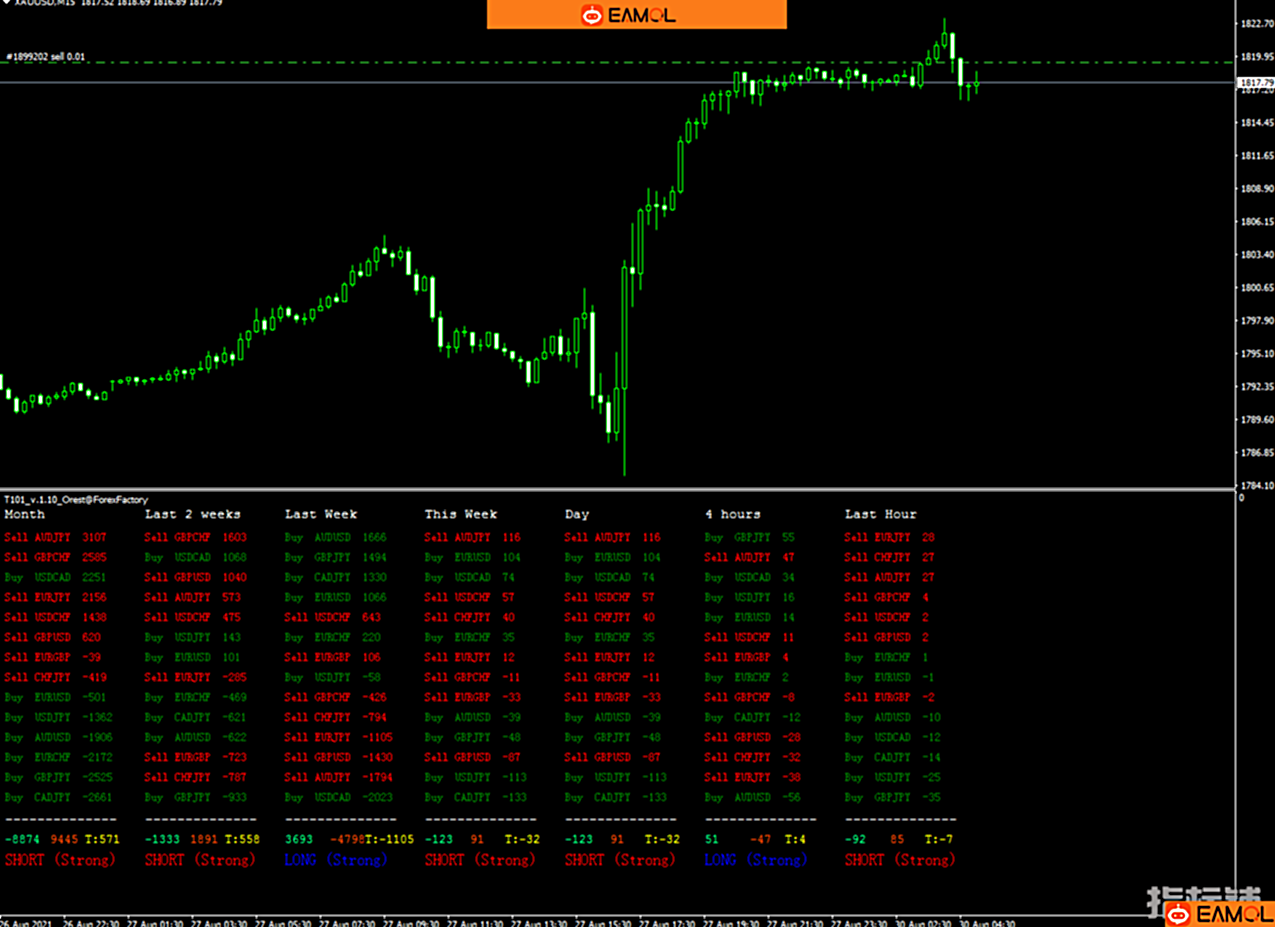Click 'LONG (Strong)' signal under 4 hours
The height and width of the screenshot is (927, 1275).
(x=755, y=860)
